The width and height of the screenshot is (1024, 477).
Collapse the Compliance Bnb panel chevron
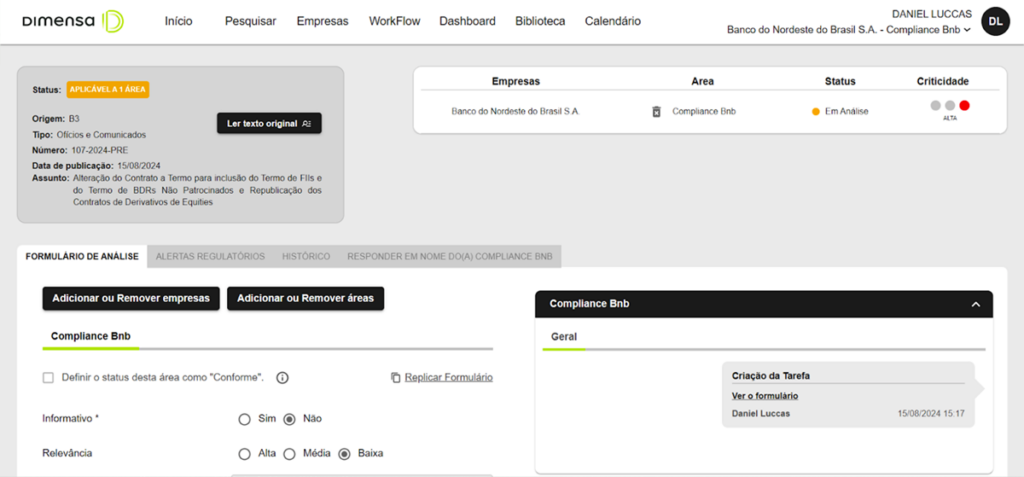tap(976, 304)
